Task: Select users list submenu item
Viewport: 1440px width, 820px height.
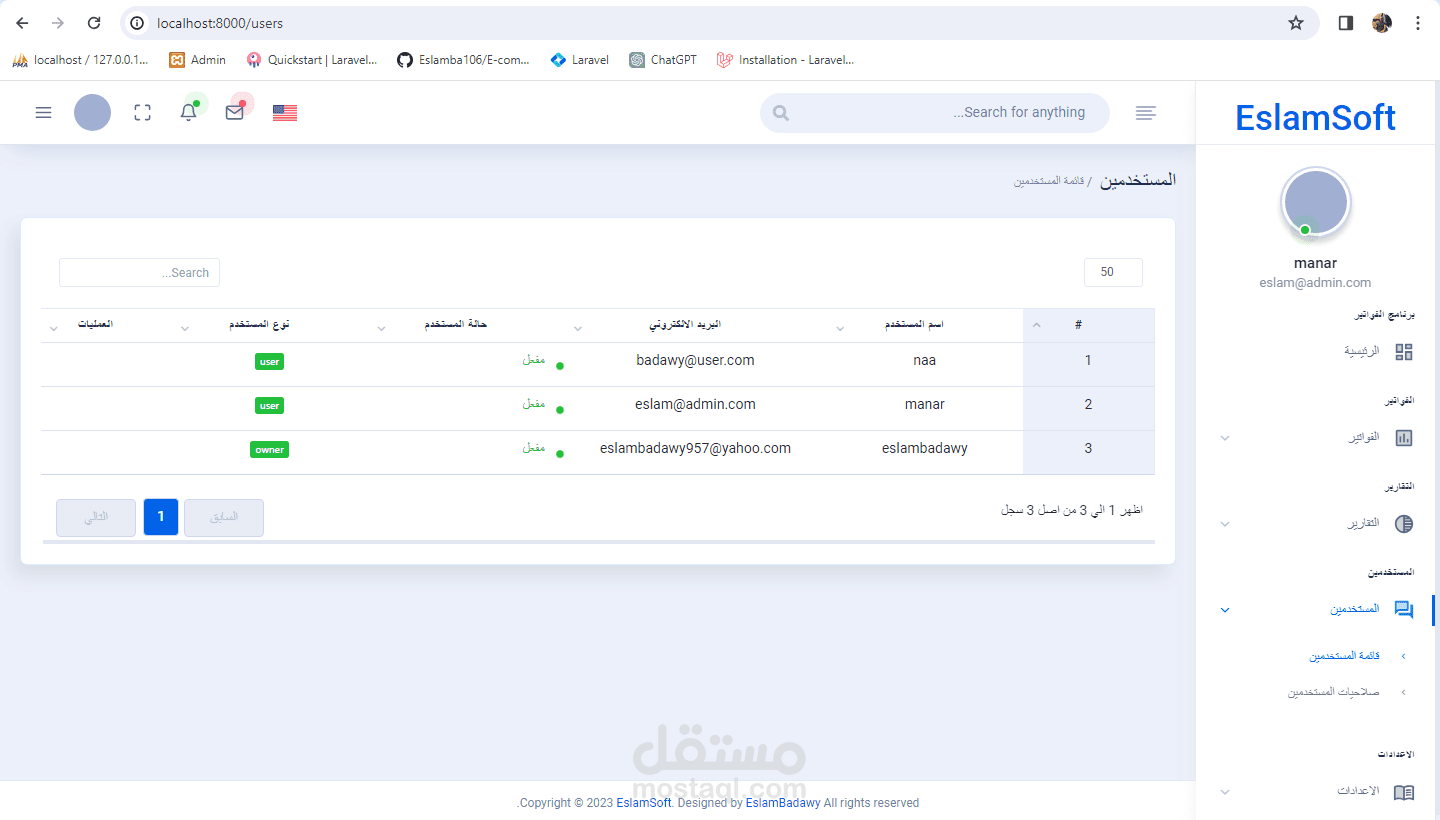Action: (x=1345, y=656)
